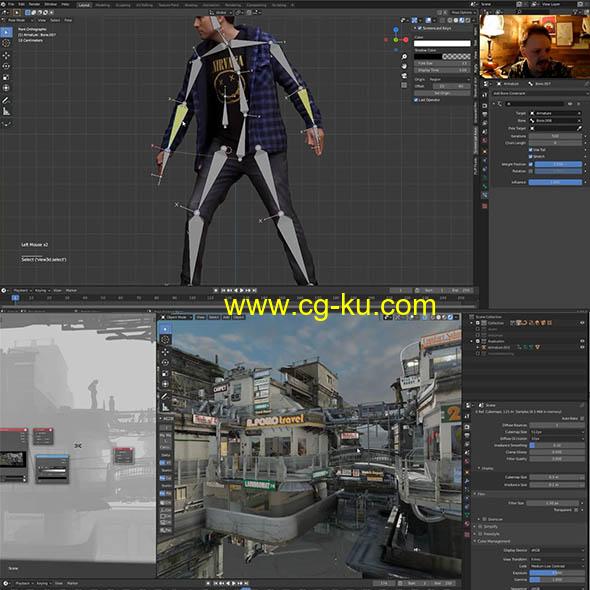
Task: Select Measure tool in lower city viewport
Action: [x=165, y=407]
